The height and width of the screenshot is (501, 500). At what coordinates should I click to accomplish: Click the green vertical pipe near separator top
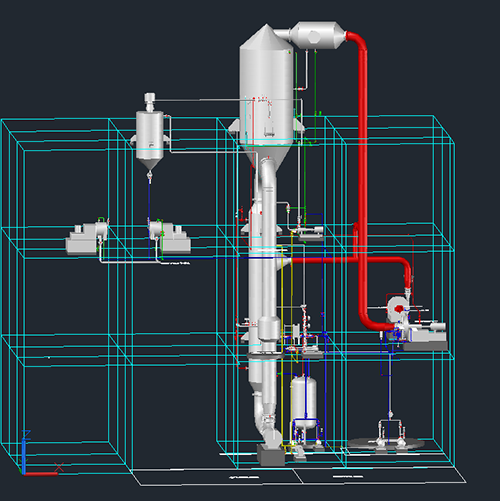click(315, 95)
